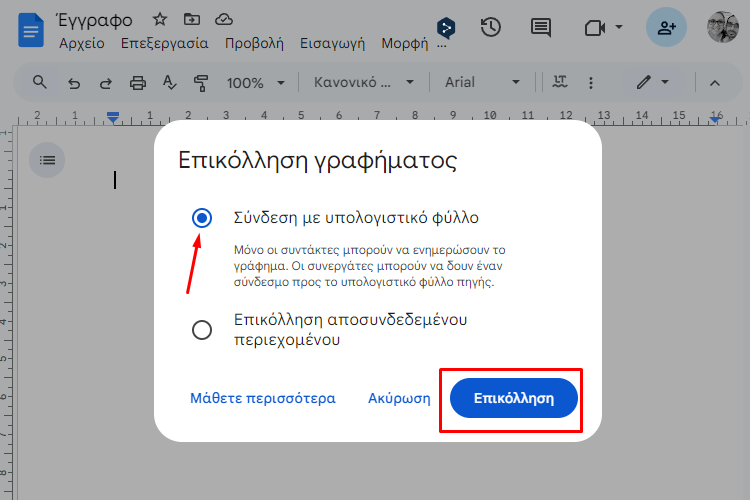Star the document Έγγραφο
The width and height of the screenshot is (750, 500).
pos(160,19)
